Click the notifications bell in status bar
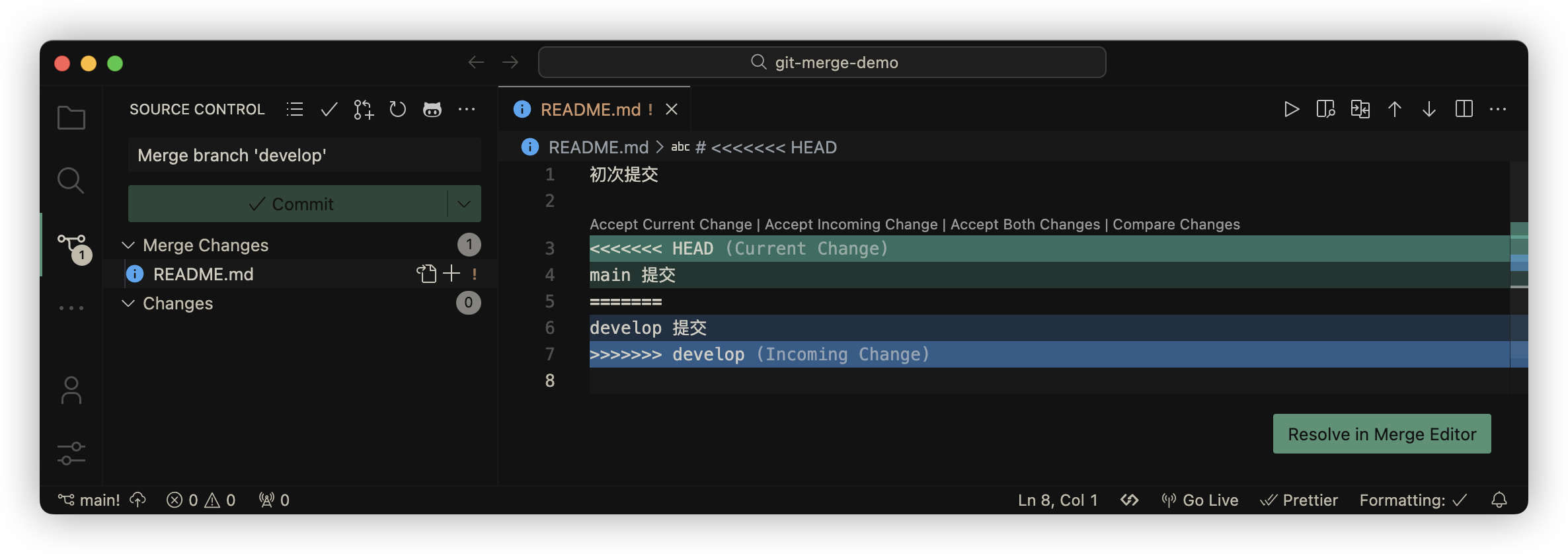The width and height of the screenshot is (1568, 554). click(1499, 500)
